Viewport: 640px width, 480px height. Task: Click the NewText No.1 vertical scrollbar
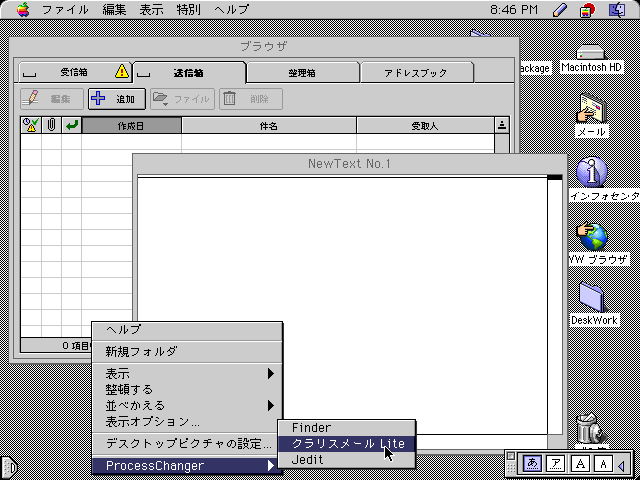555,306
